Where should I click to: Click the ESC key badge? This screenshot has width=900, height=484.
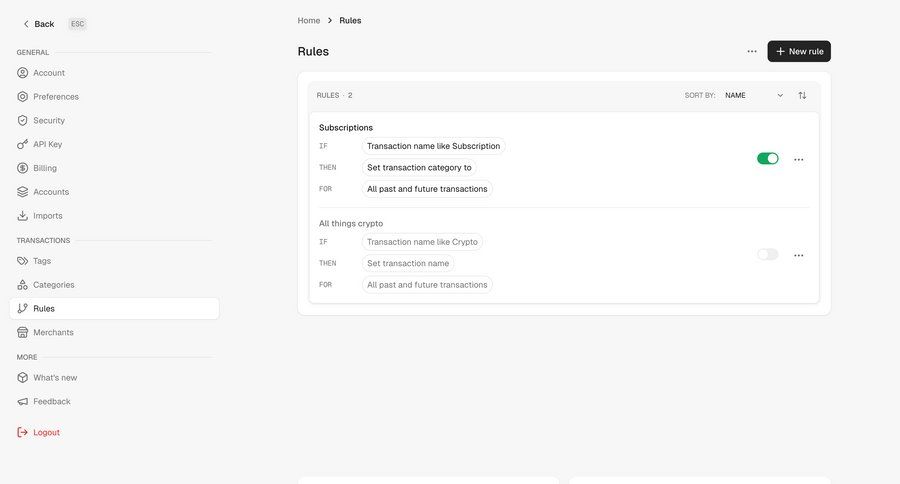pyautogui.click(x=77, y=24)
